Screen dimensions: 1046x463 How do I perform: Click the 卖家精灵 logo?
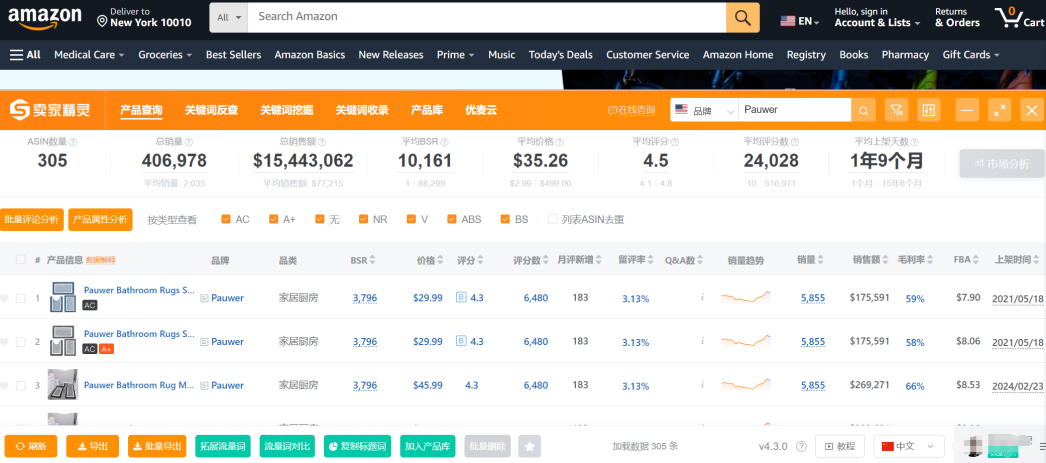pos(50,110)
